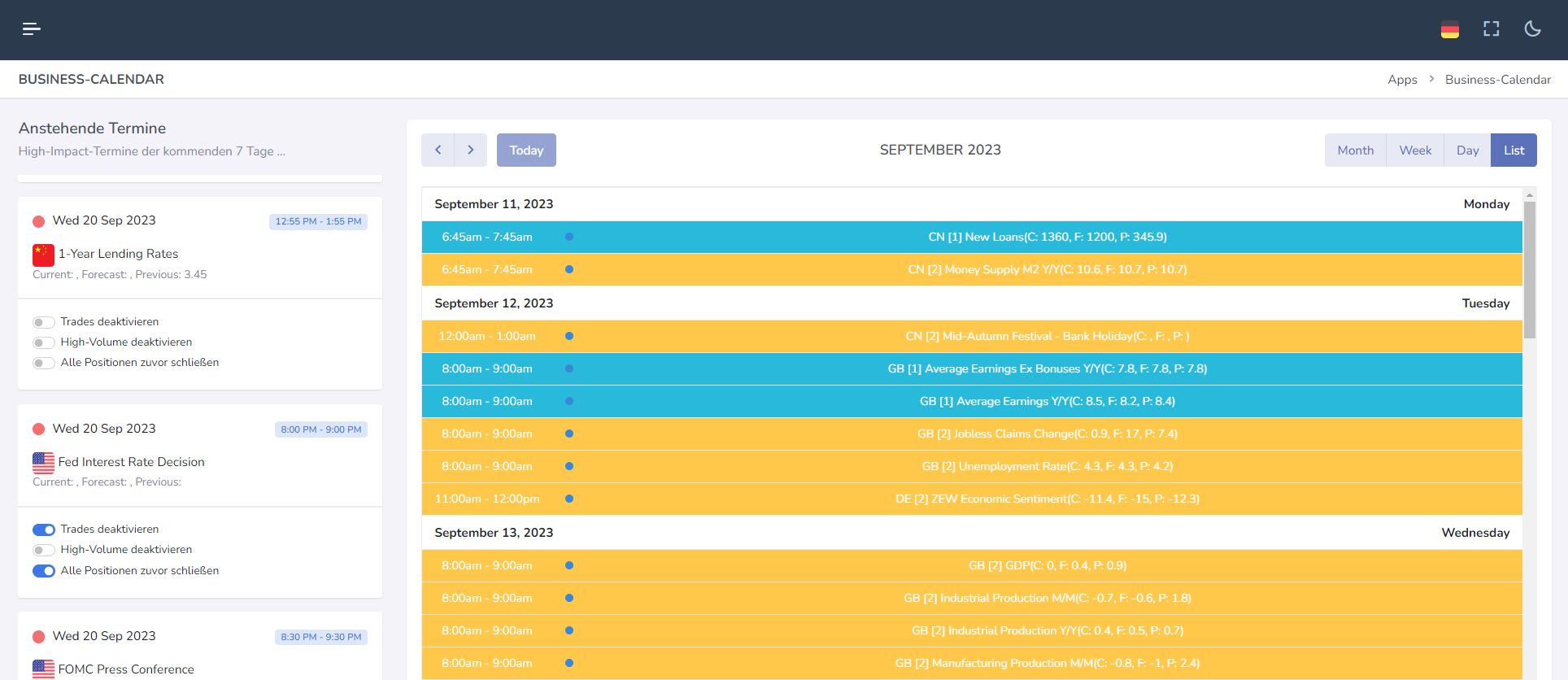Open September 13, 2023 date header
The image size is (1568, 680).
coord(494,533)
